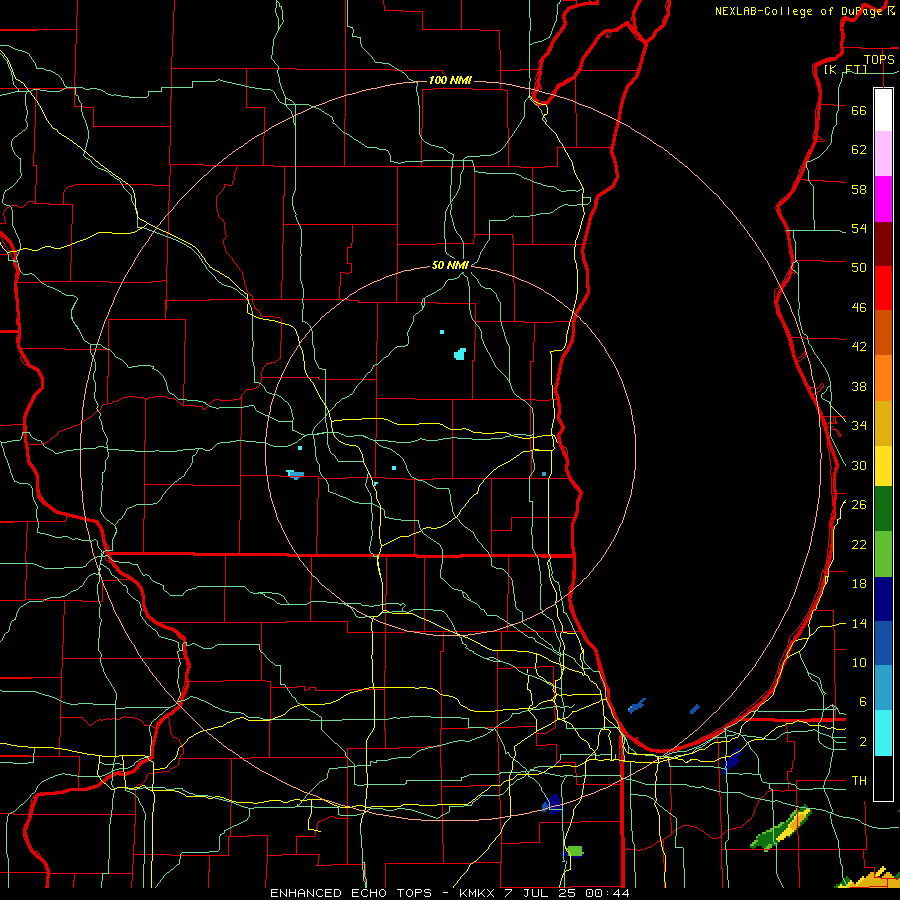
Task: Pick the orange 38 legend swatch
Action: (883, 378)
